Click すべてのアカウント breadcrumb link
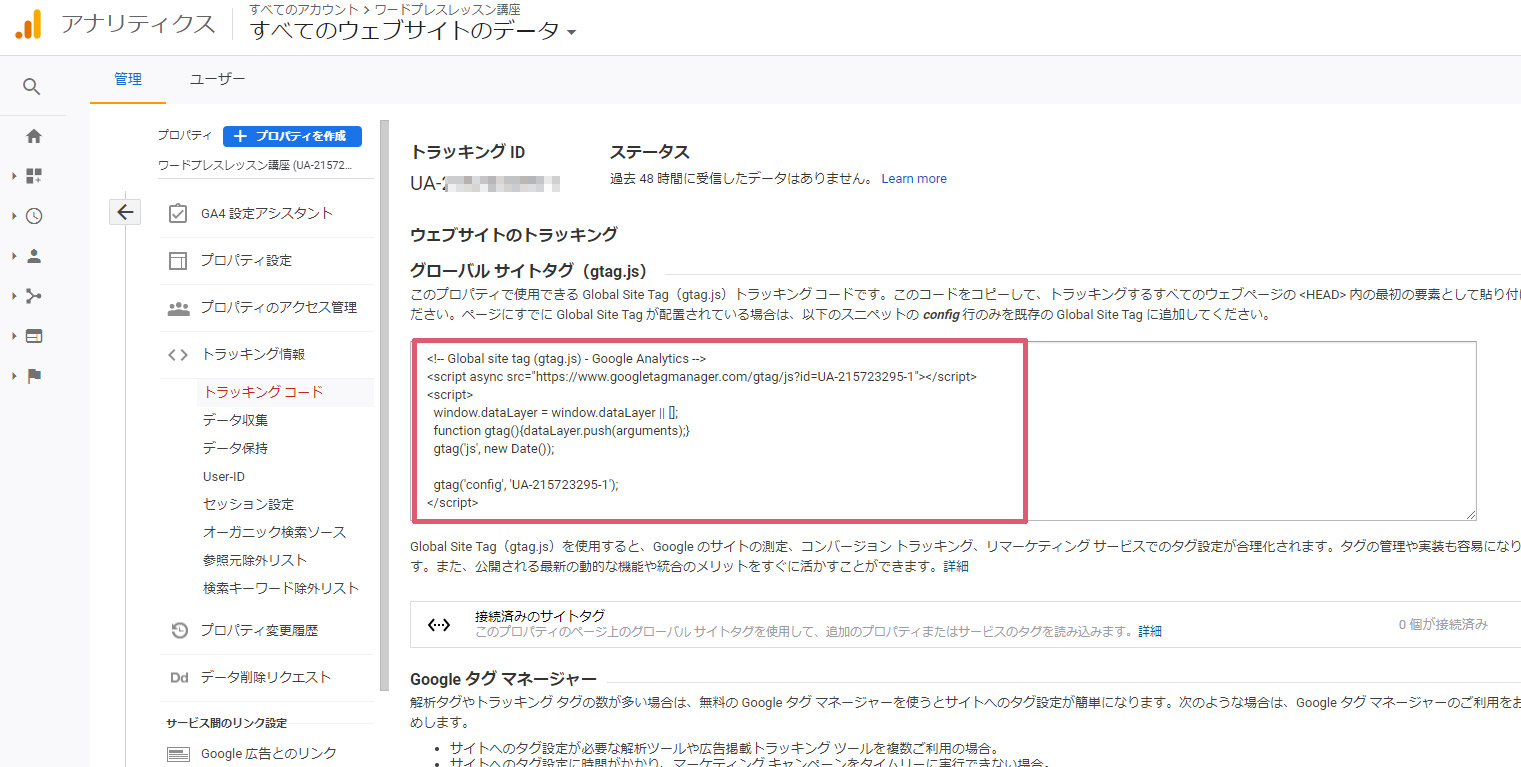 (x=303, y=9)
